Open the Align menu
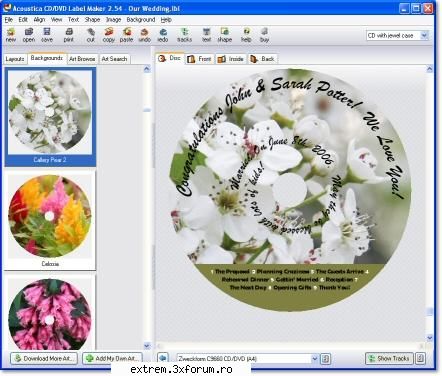The image size is (442, 376). coord(39,20)
